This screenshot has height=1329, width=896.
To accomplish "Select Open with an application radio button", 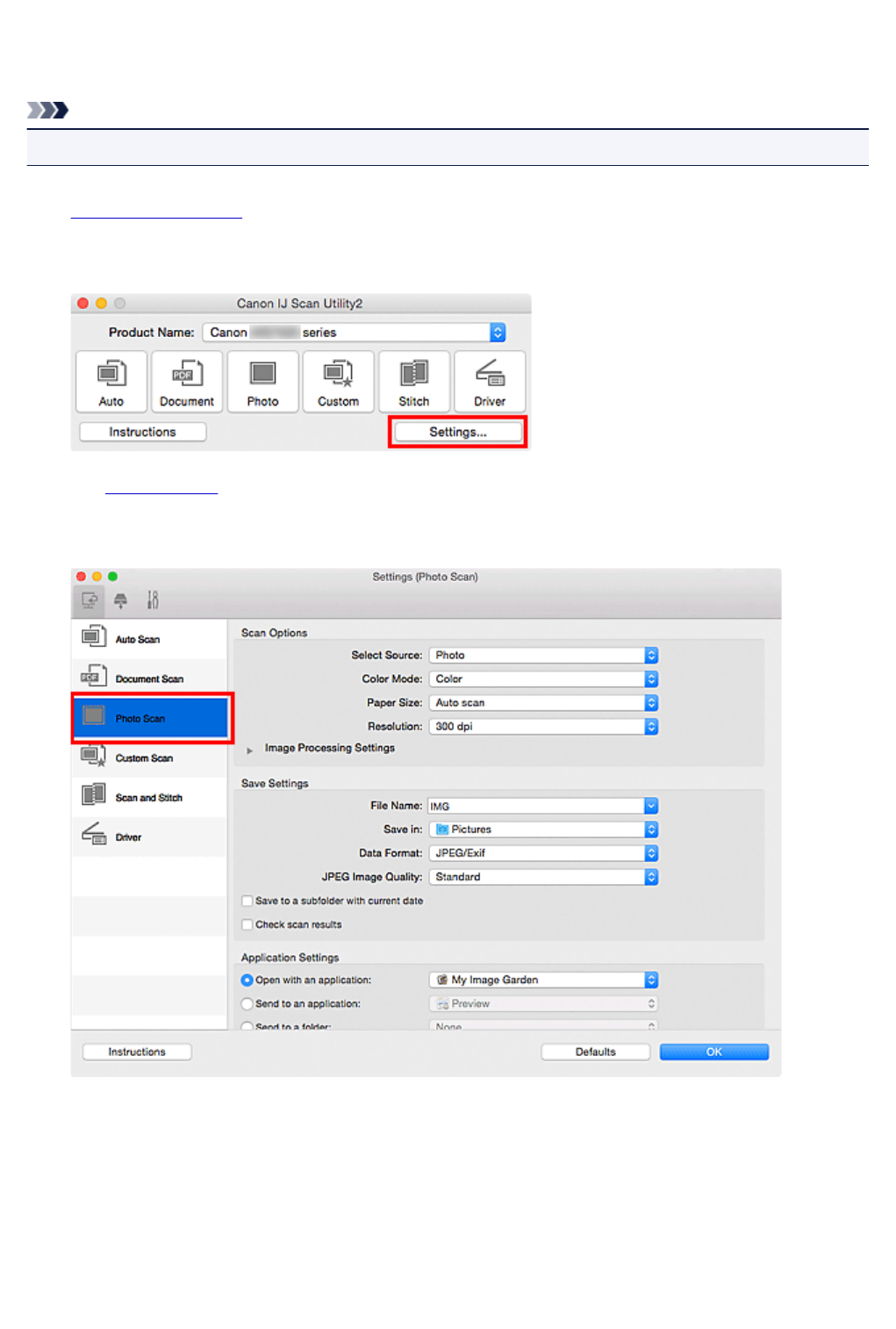I will [247, 981].
